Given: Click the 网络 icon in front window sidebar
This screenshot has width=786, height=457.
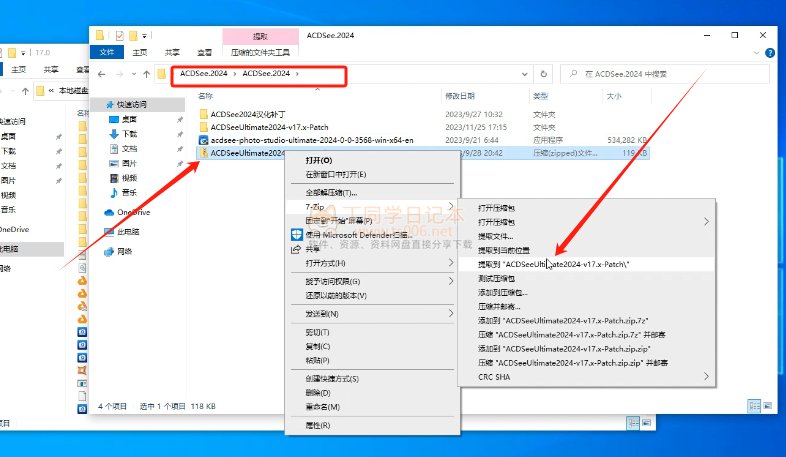Looking at the screenshot, I should point(109,252).
